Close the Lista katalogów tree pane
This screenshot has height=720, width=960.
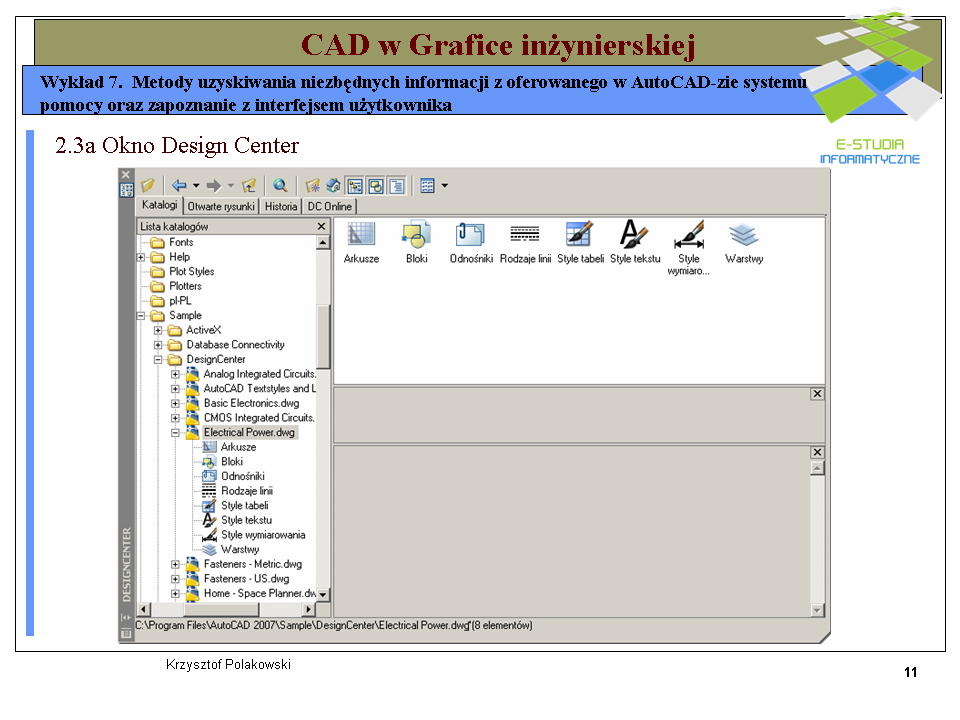(x=321, y=227)
